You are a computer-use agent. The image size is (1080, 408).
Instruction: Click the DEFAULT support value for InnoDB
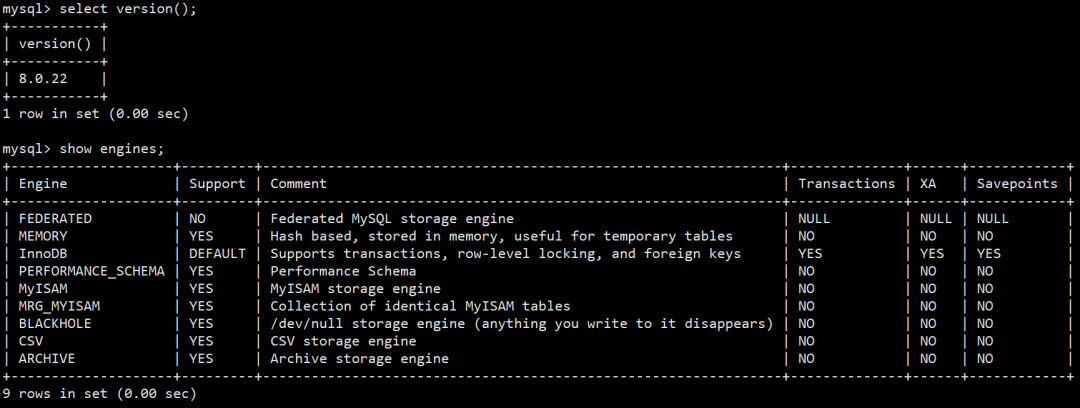[217, 254]
